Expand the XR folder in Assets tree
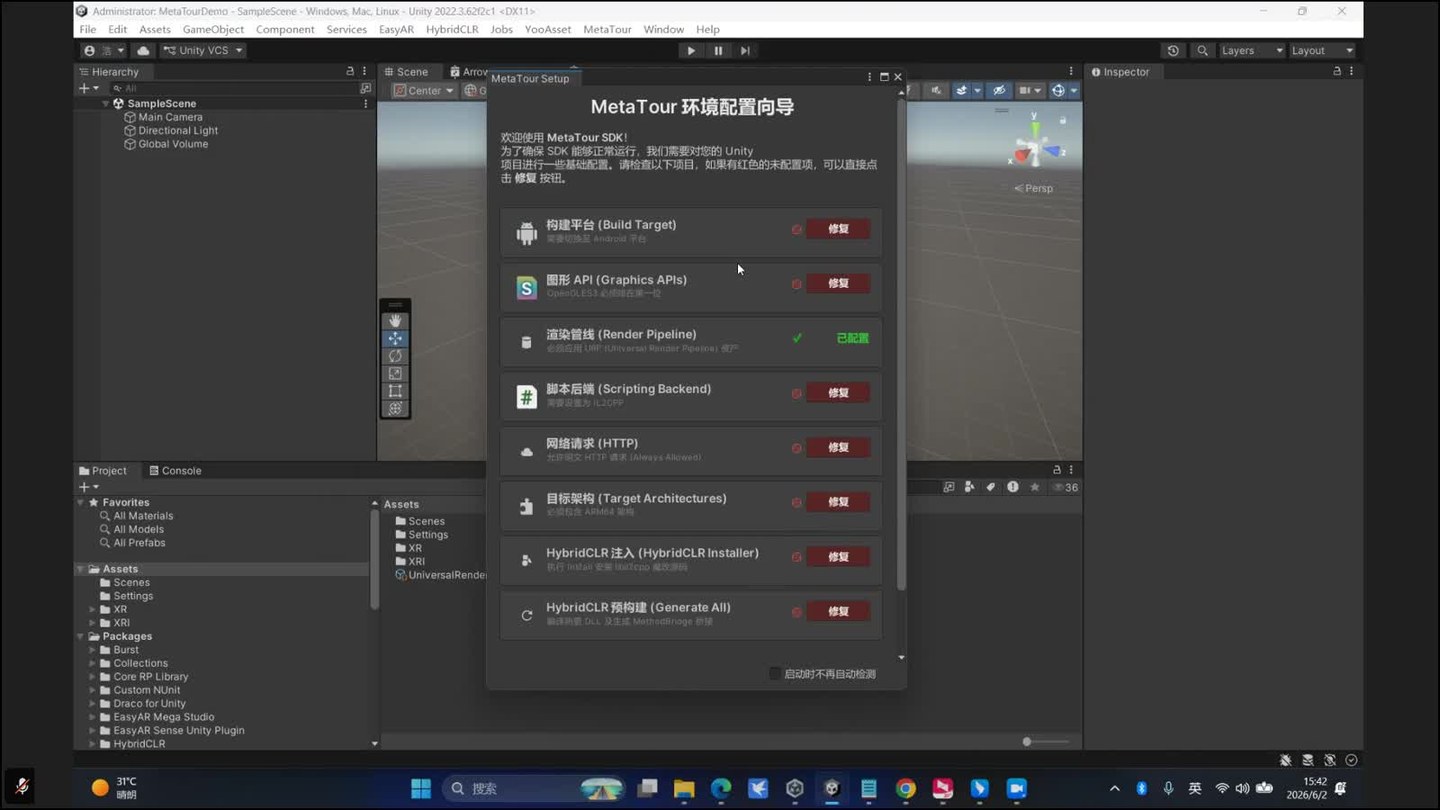 coord(92,609)
